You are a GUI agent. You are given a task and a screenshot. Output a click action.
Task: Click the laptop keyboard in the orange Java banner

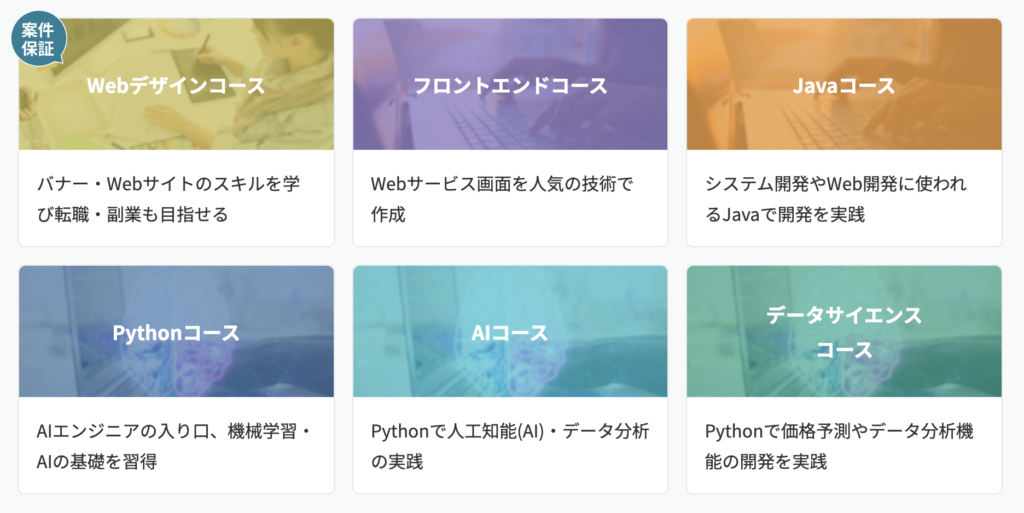830,125
